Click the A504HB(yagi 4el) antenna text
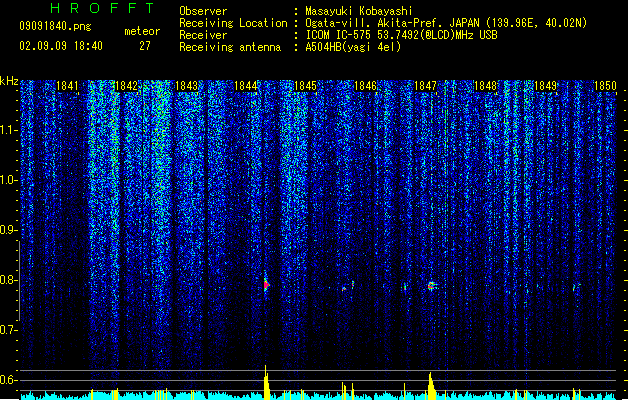Viewport: 629px width, 400px height. 353,47
